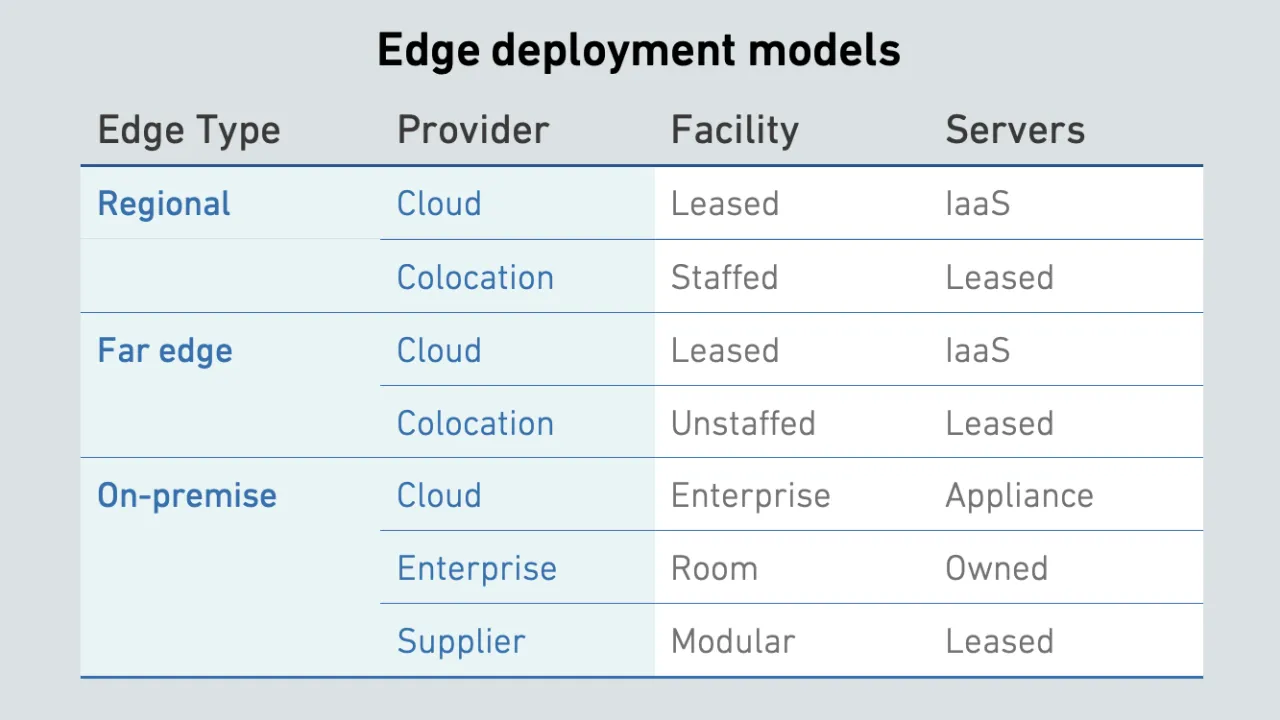Click the "Edge deployment models" title

pyautogui.click(x=639, y=51)
